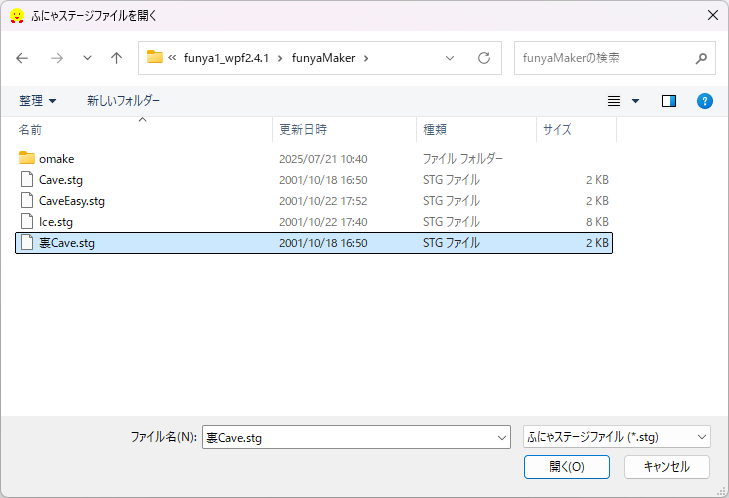Change view layout icon
Image resolution: width=729 pixels, height=498 pixels.
(614, 101)
